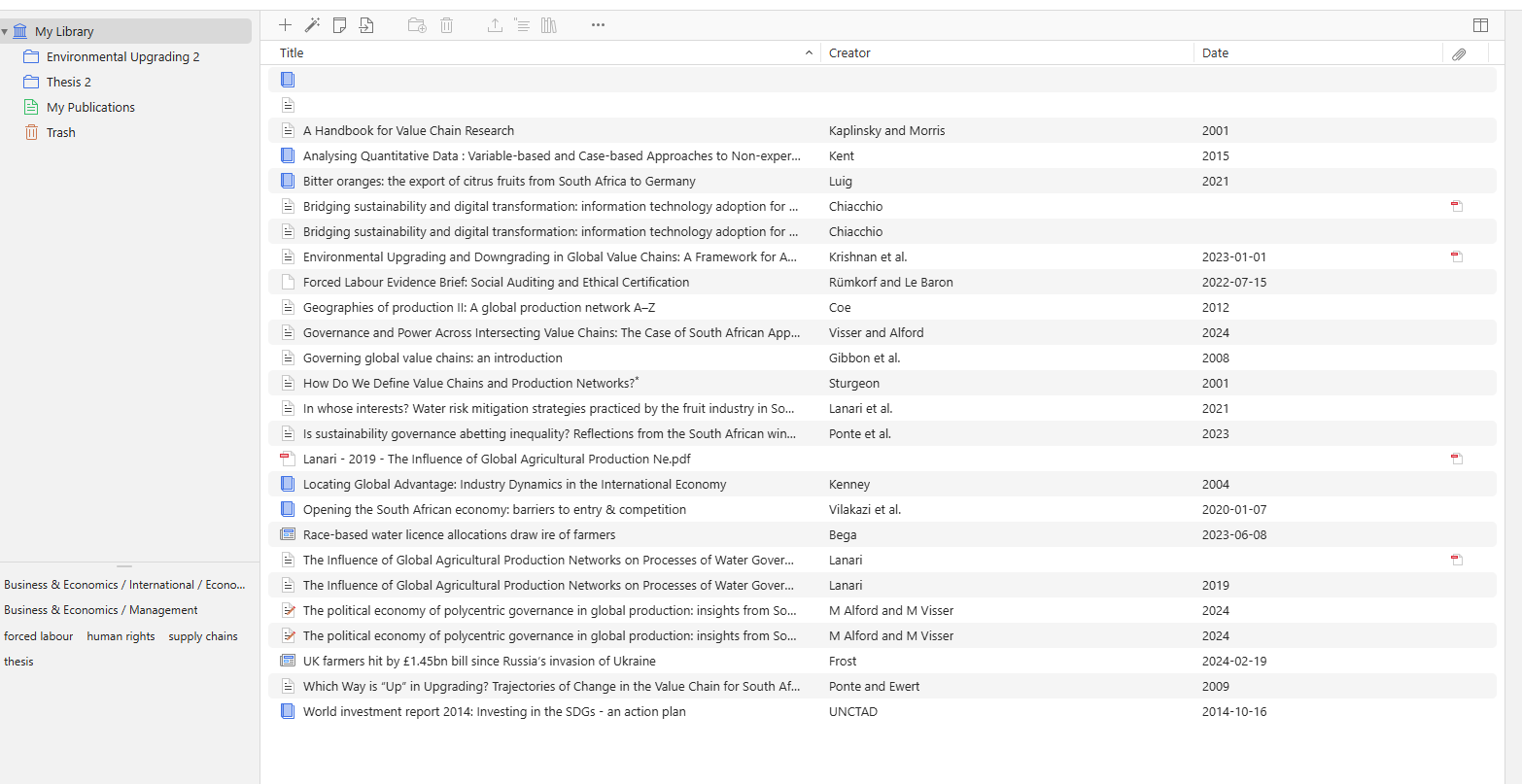Screen dimensions: 1522x784
Task: Open the Thesis 2 collection
Action: (69, 82)
